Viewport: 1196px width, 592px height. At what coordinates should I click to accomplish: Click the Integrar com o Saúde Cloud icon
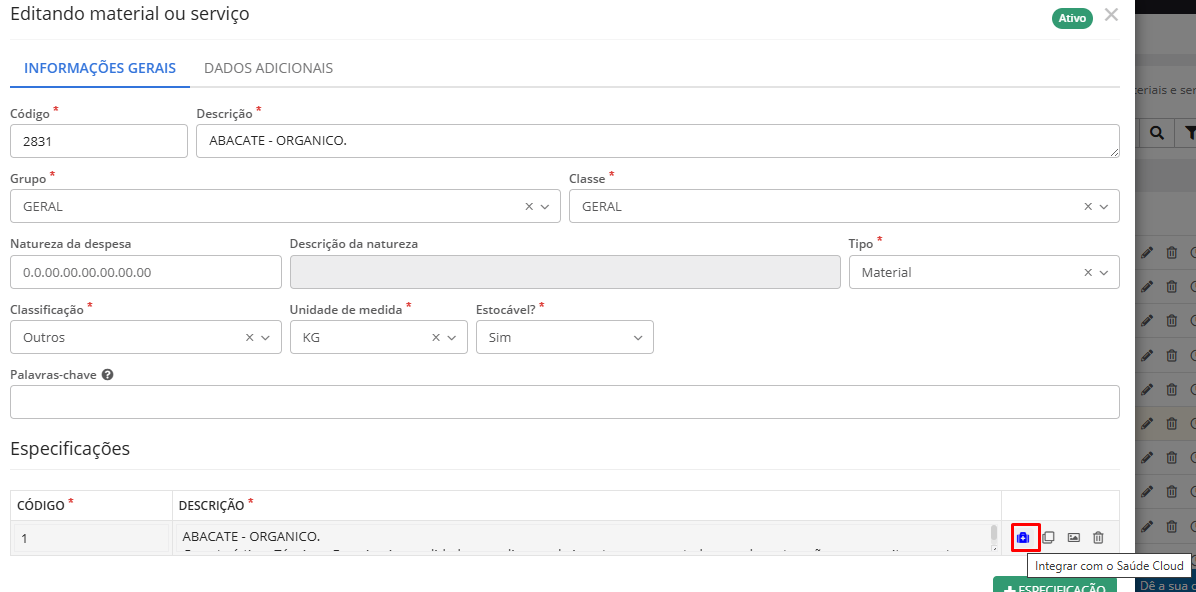click(x=1023, y=538)
